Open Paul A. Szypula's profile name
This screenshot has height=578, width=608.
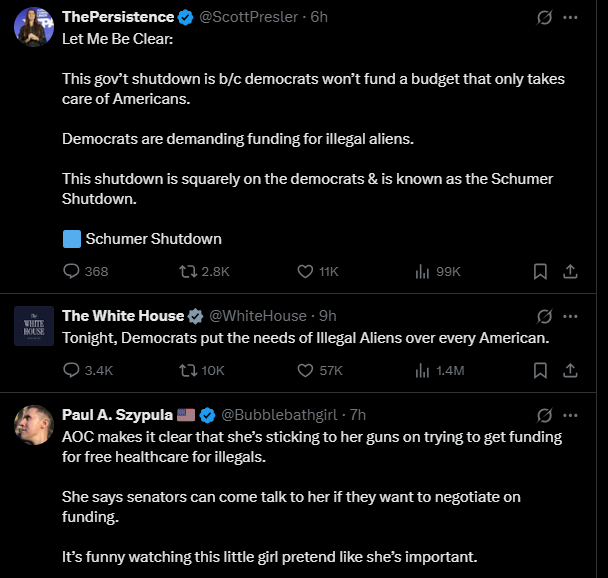tap(116, 414)
